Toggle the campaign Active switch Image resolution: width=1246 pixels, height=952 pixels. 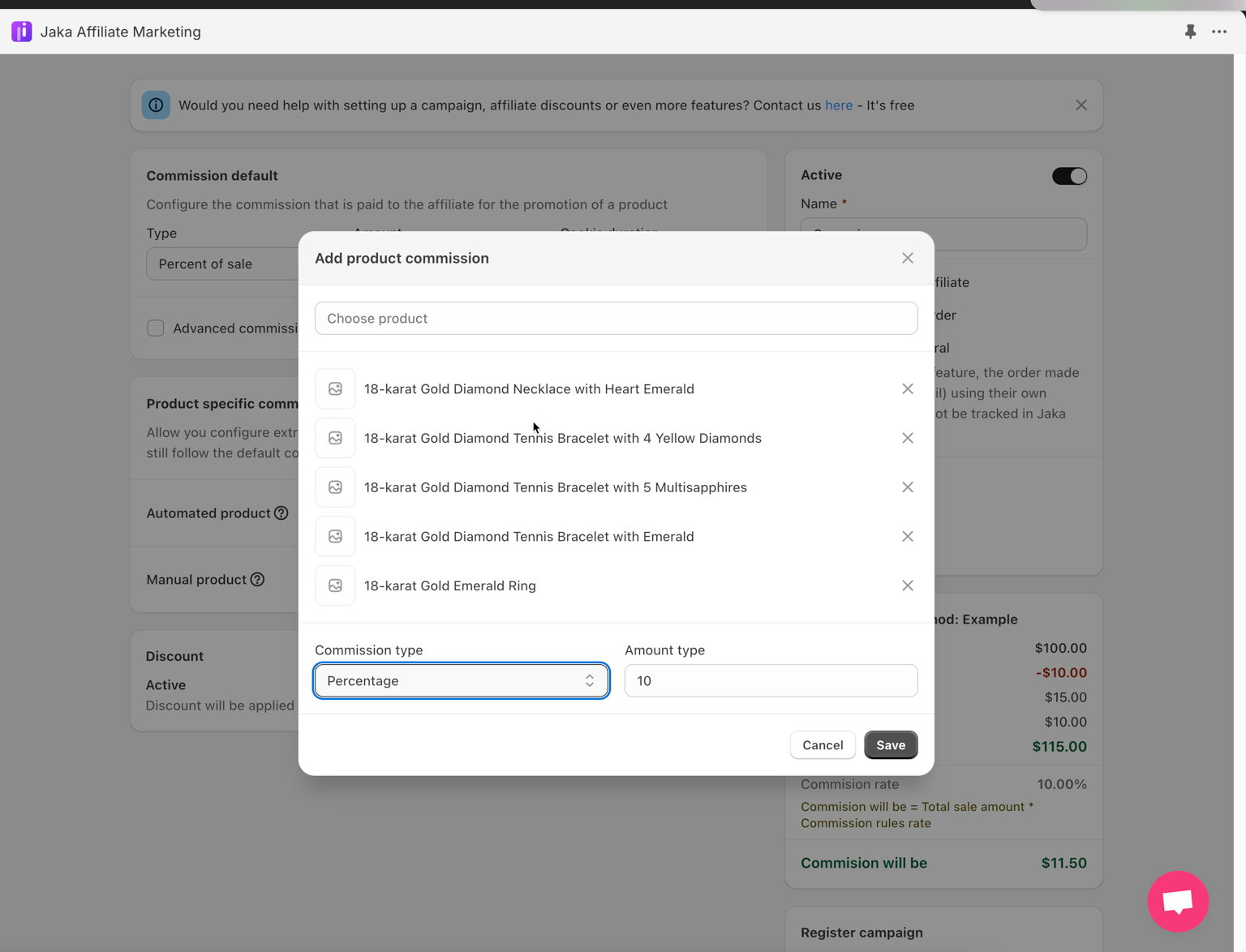[x=1068, y=176]
